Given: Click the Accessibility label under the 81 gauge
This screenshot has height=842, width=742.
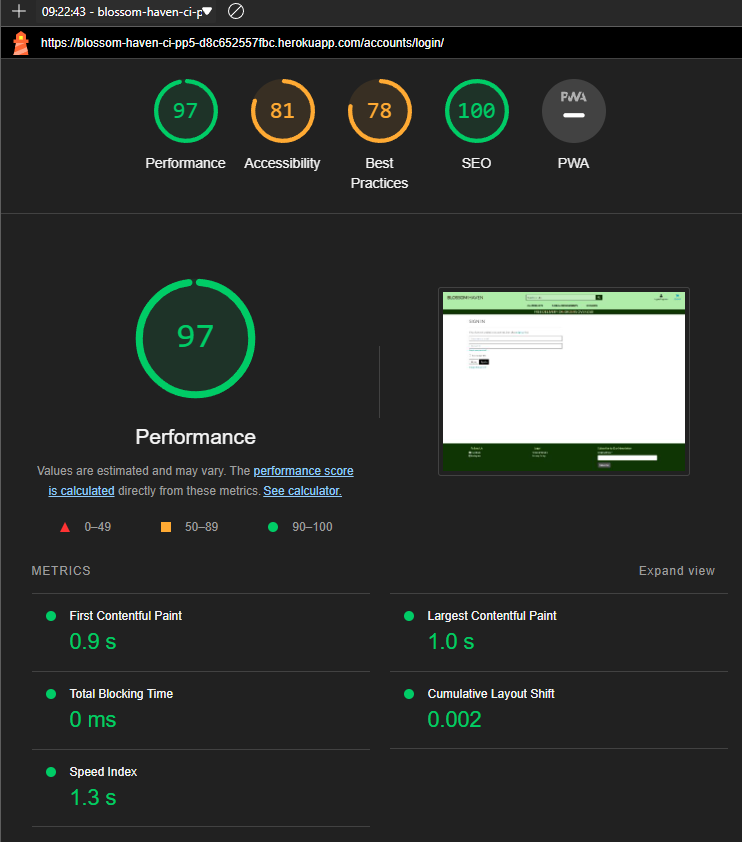Looking at the screenshot, I should (282, 163).
